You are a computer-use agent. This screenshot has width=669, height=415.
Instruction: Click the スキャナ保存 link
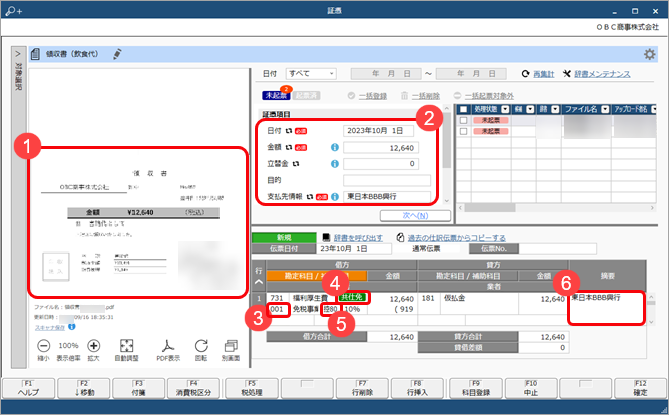point(50,327)
